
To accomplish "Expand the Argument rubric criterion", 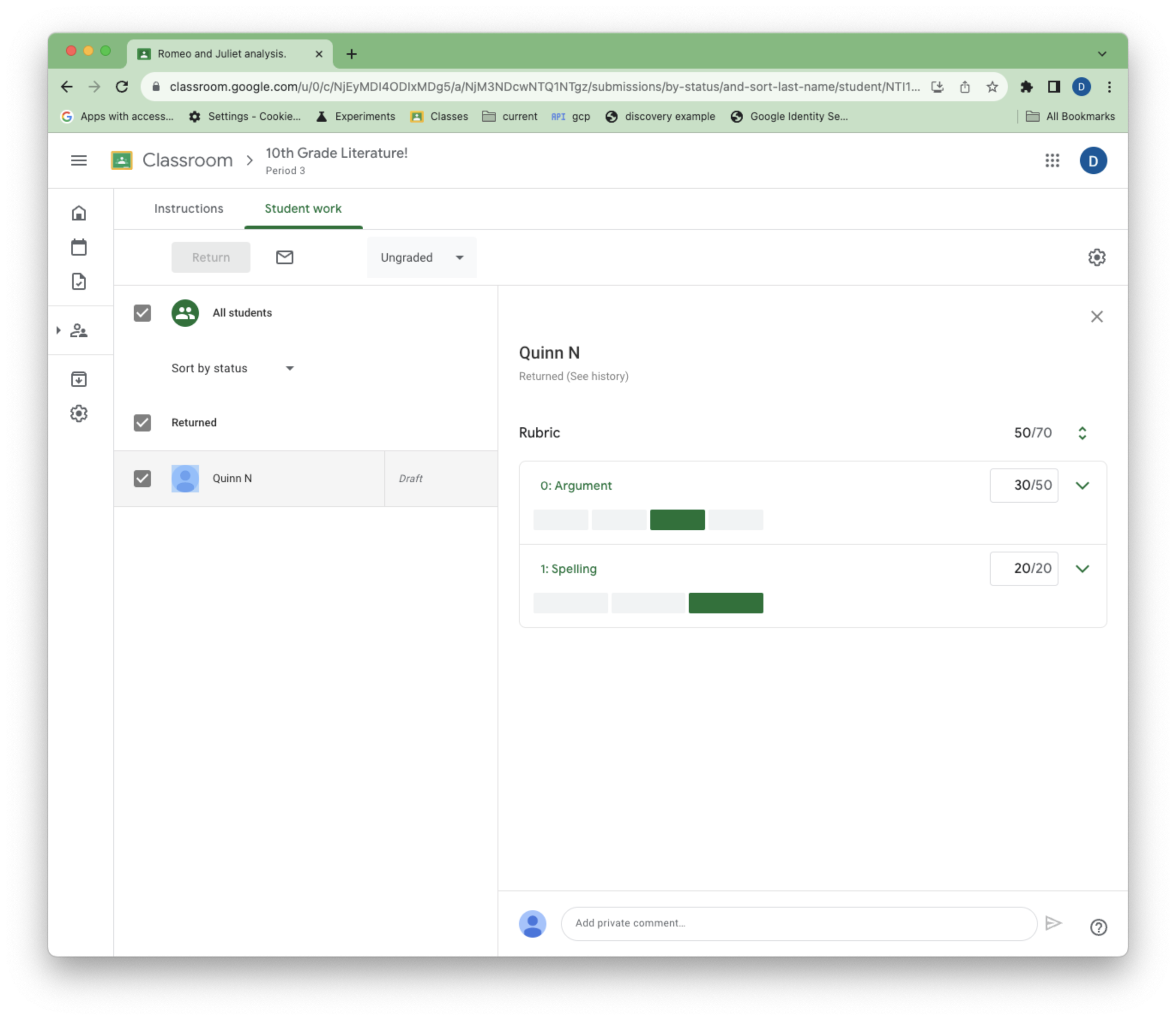I will point(1082,485).
